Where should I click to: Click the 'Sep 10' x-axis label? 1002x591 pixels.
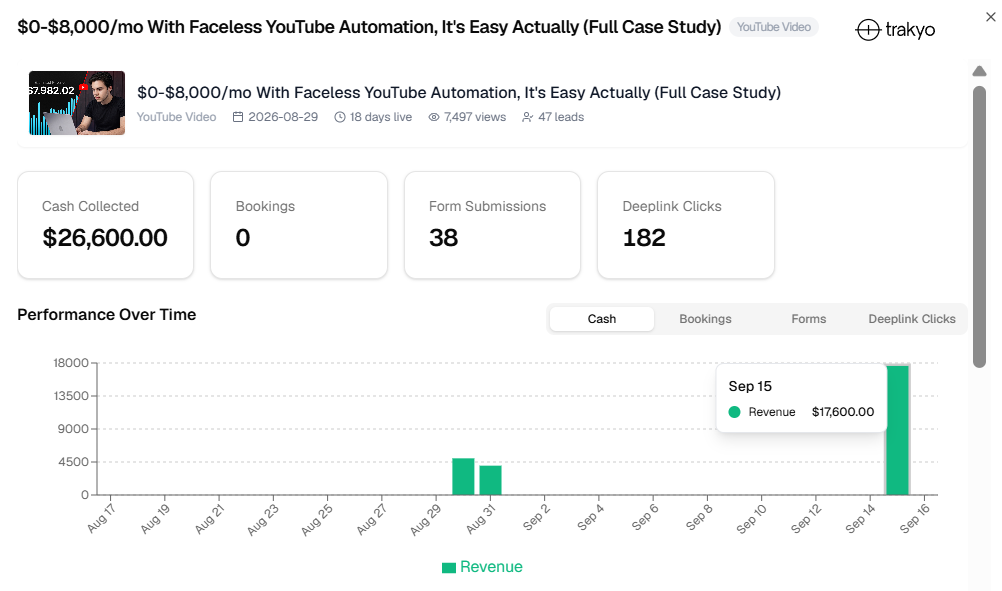[x=752, y=518]
